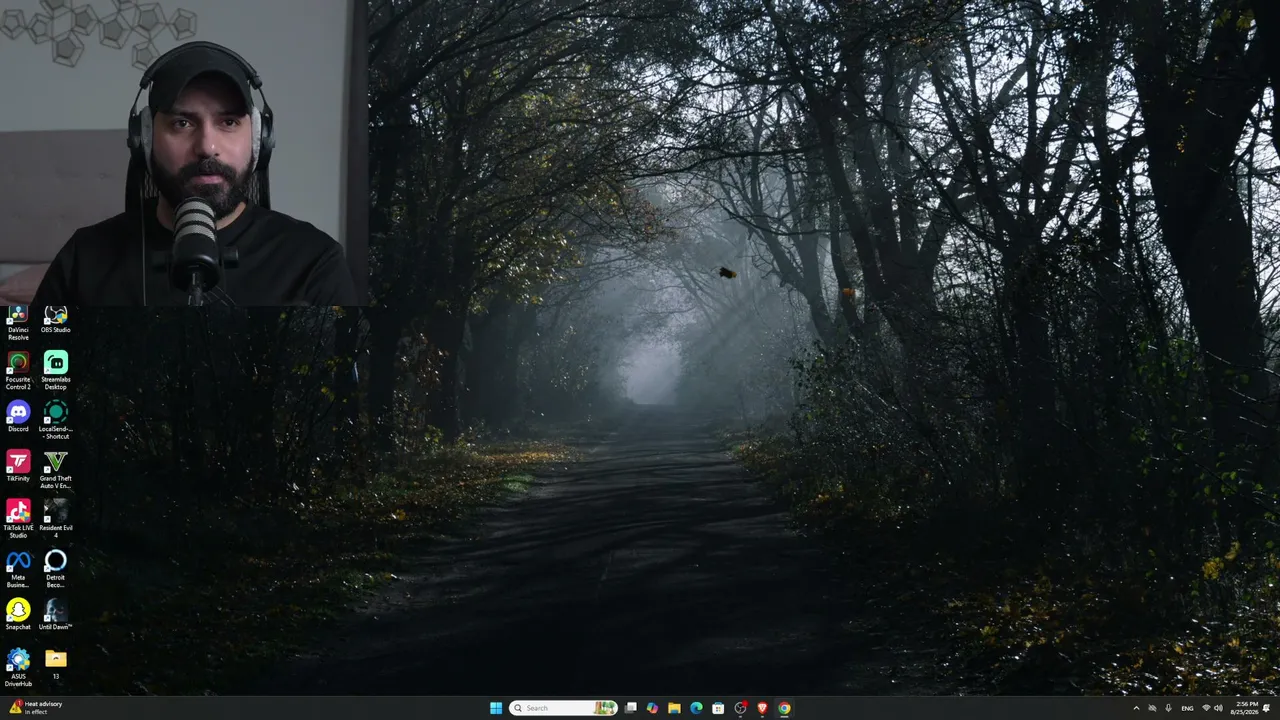Select the Meta Business desktop icon
The width and height of the screenshot is (1280, 720).
point(18,570)
